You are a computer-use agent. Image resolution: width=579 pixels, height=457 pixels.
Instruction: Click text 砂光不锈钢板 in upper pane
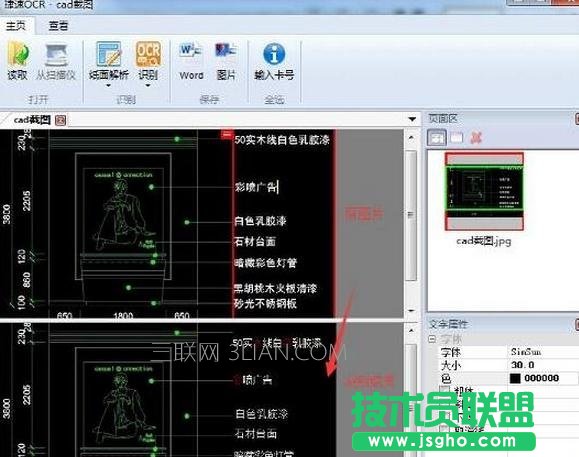pyautogui.click(x=265, y=304)
